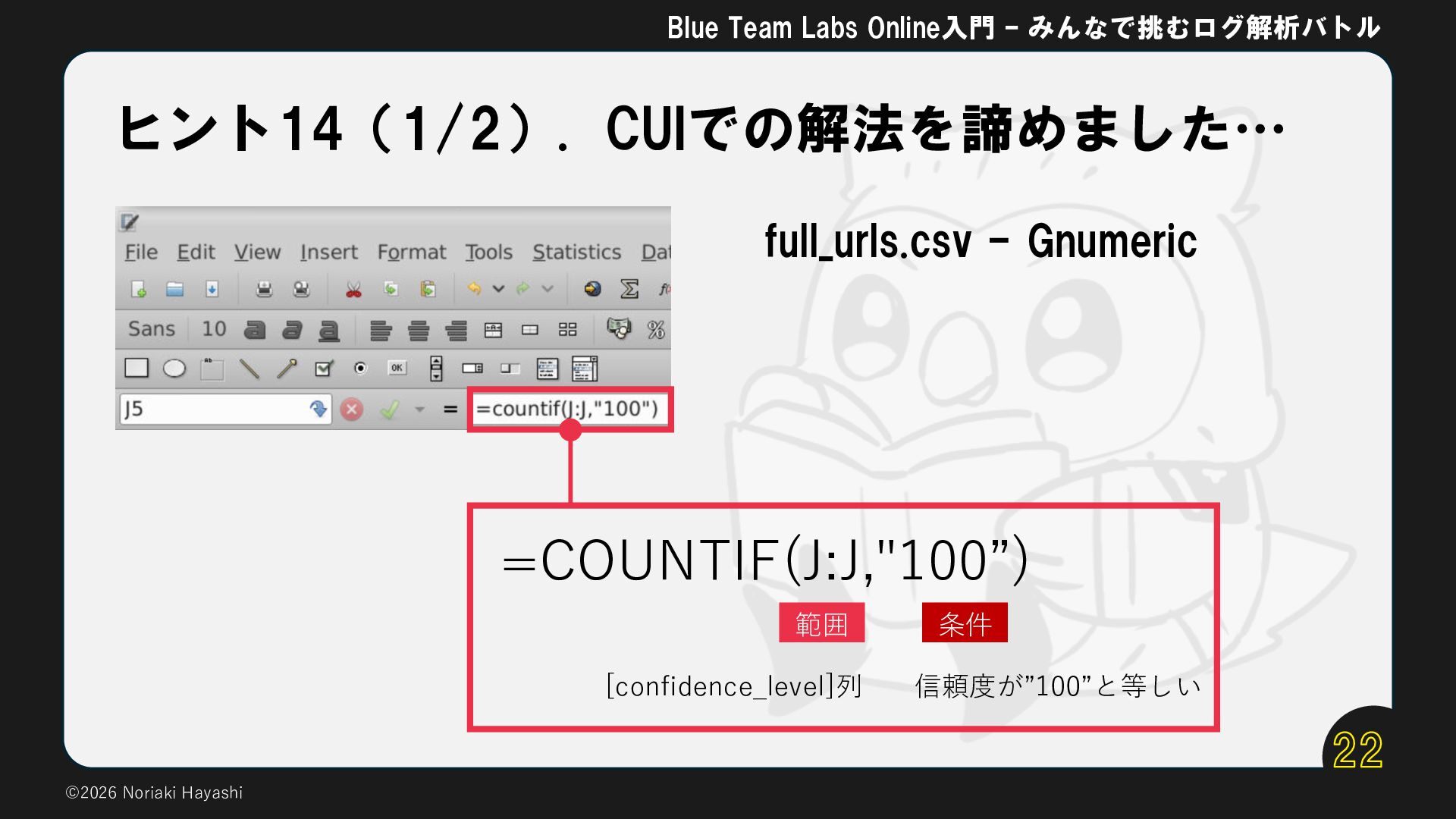Open file with the folder icon
Screen dimensions: 1456x819
tap(175, 289)
